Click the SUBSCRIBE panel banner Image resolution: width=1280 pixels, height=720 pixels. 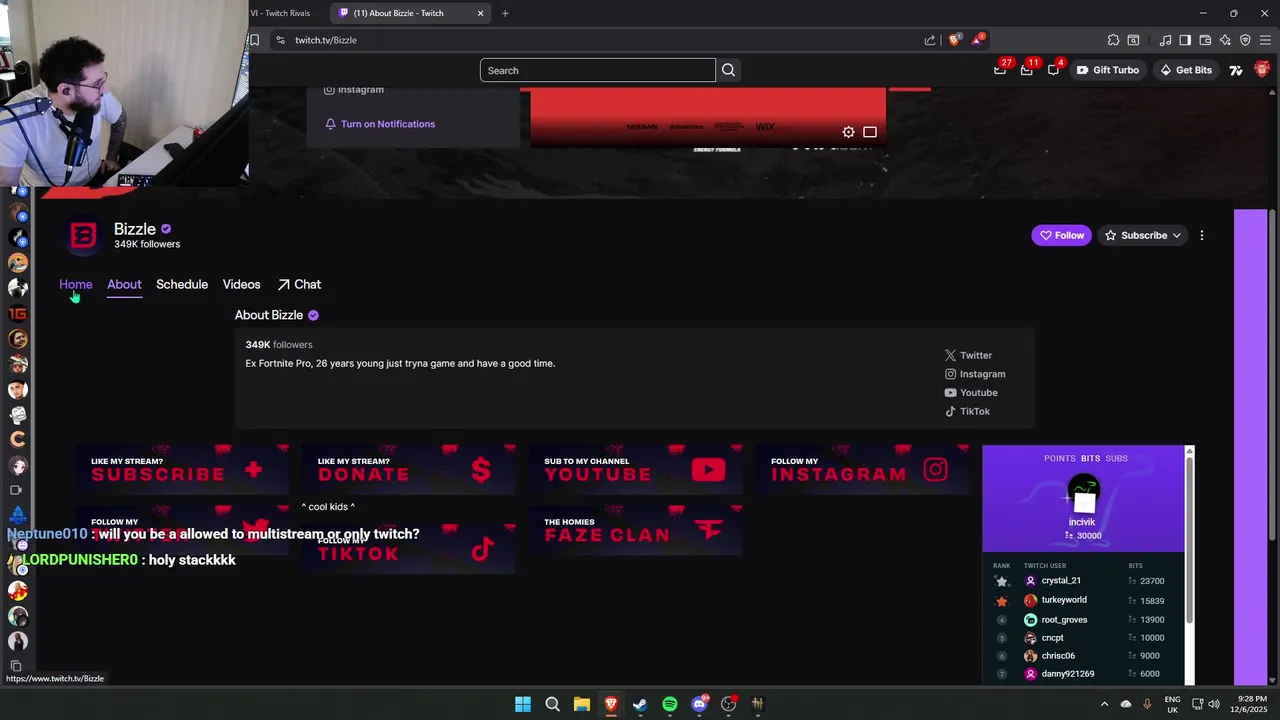[x=183, y=470]
